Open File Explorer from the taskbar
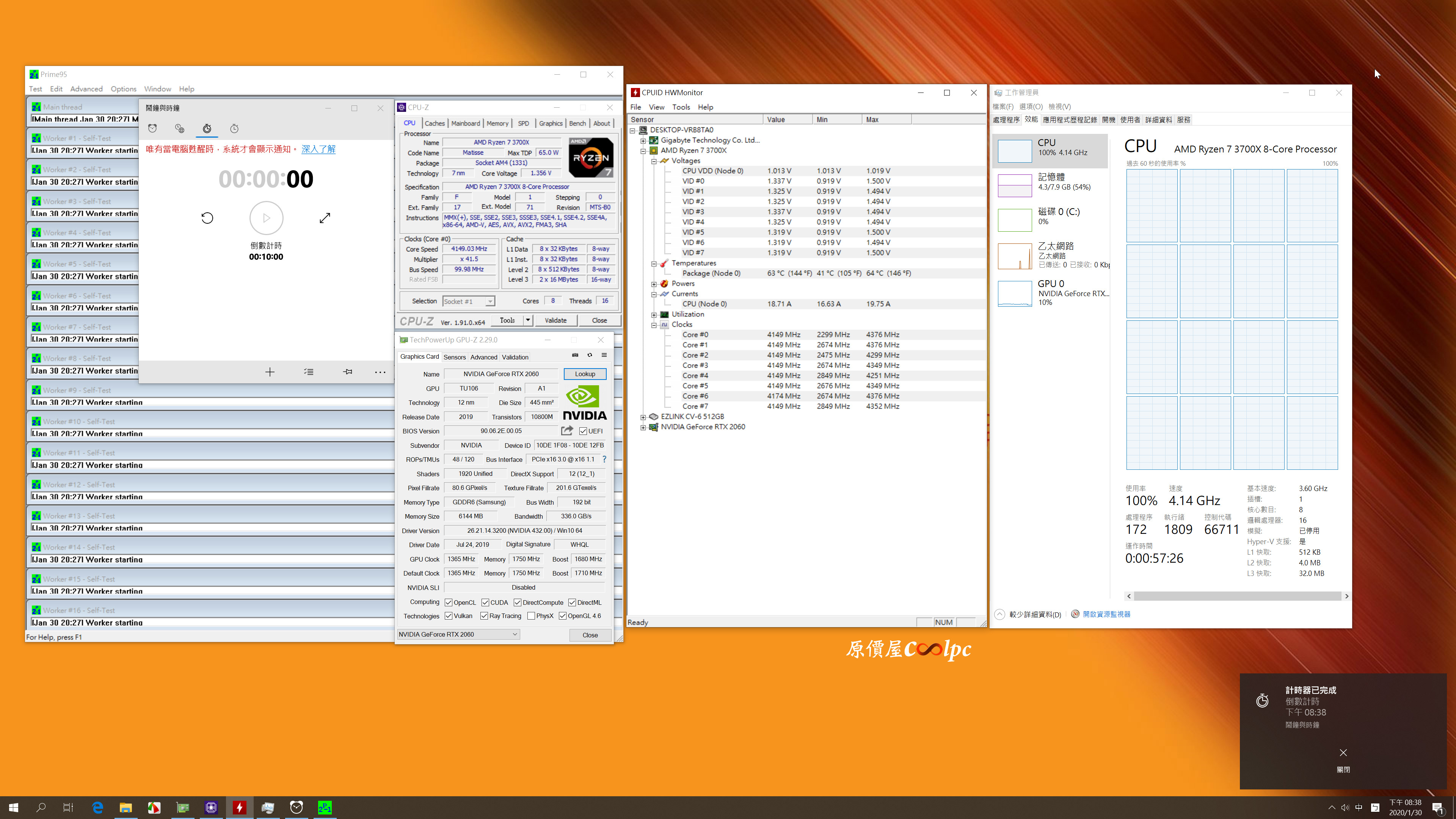This screenshot has width=1456, height=819. click(x=126, y=808)
